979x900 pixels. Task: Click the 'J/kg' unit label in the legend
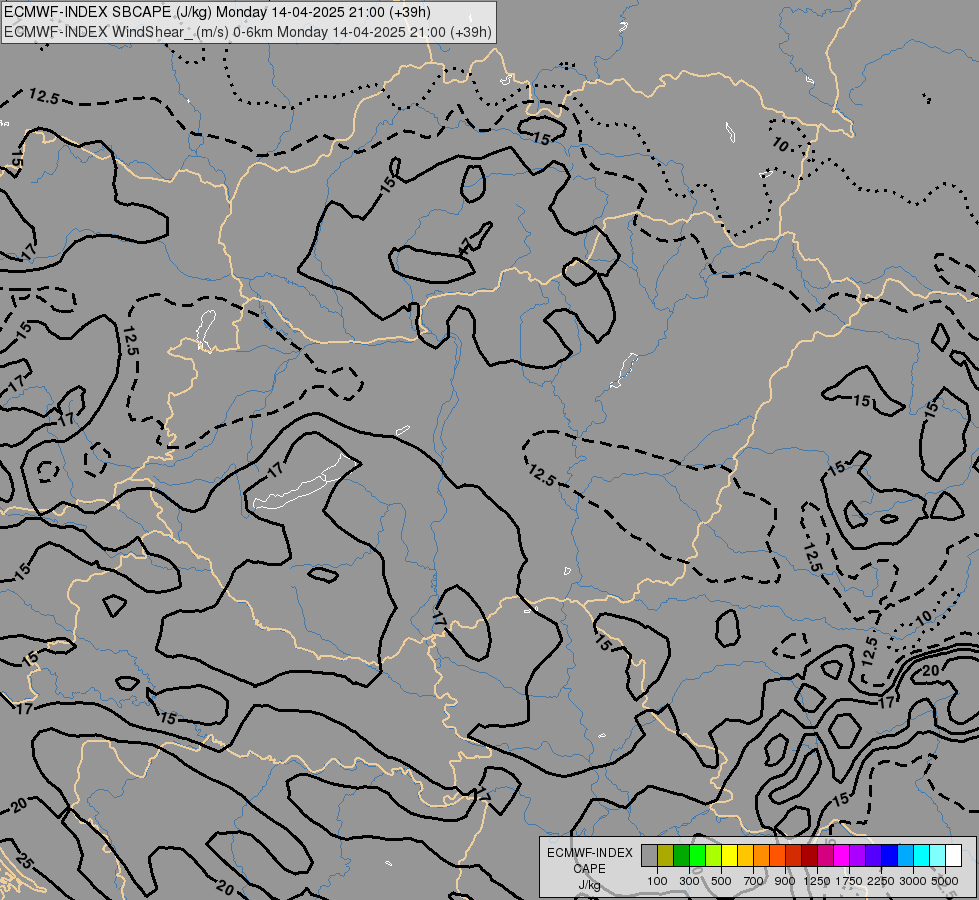coord(589,885)
